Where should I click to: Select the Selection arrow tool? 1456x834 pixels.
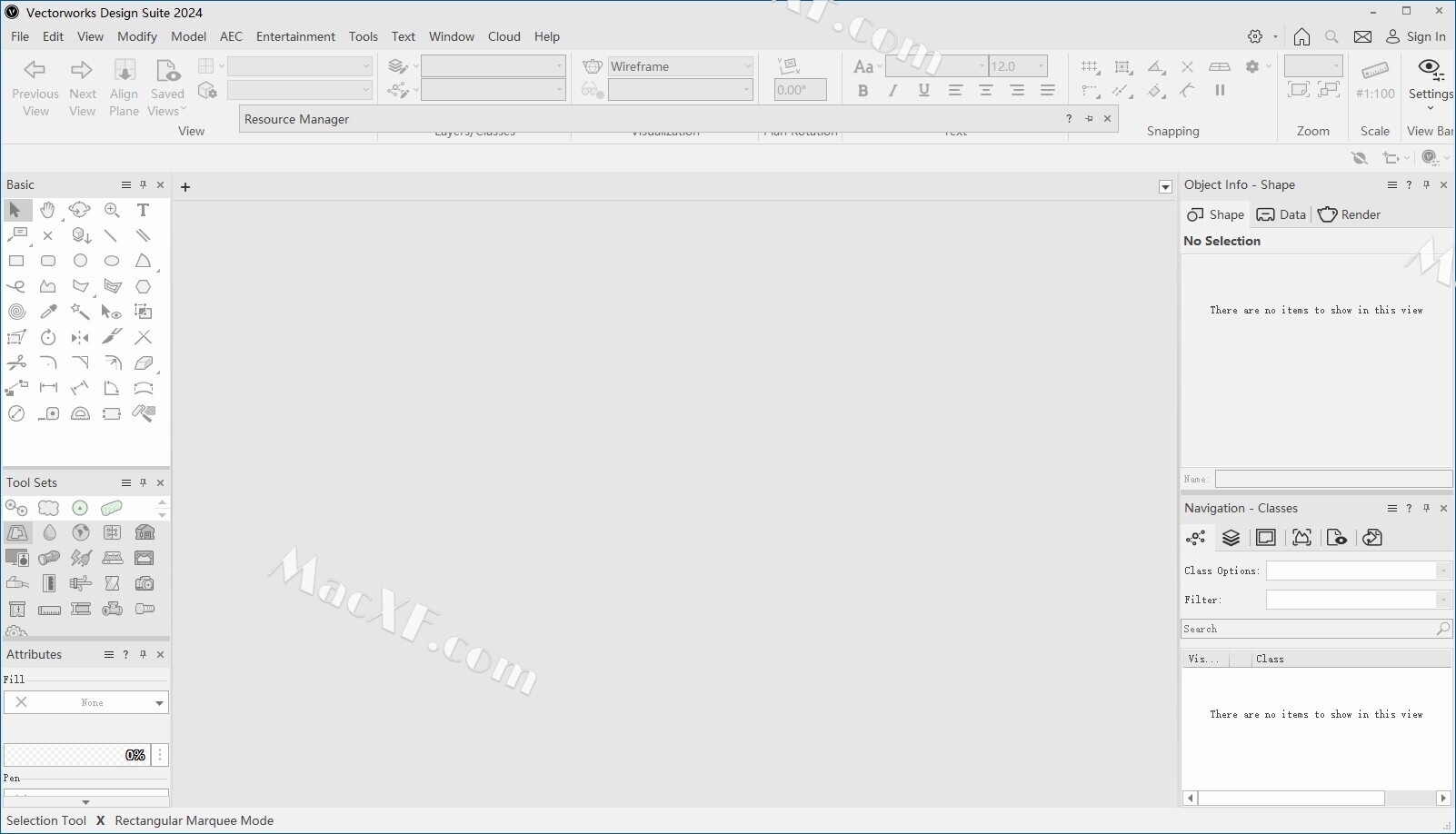click(16, 210)
